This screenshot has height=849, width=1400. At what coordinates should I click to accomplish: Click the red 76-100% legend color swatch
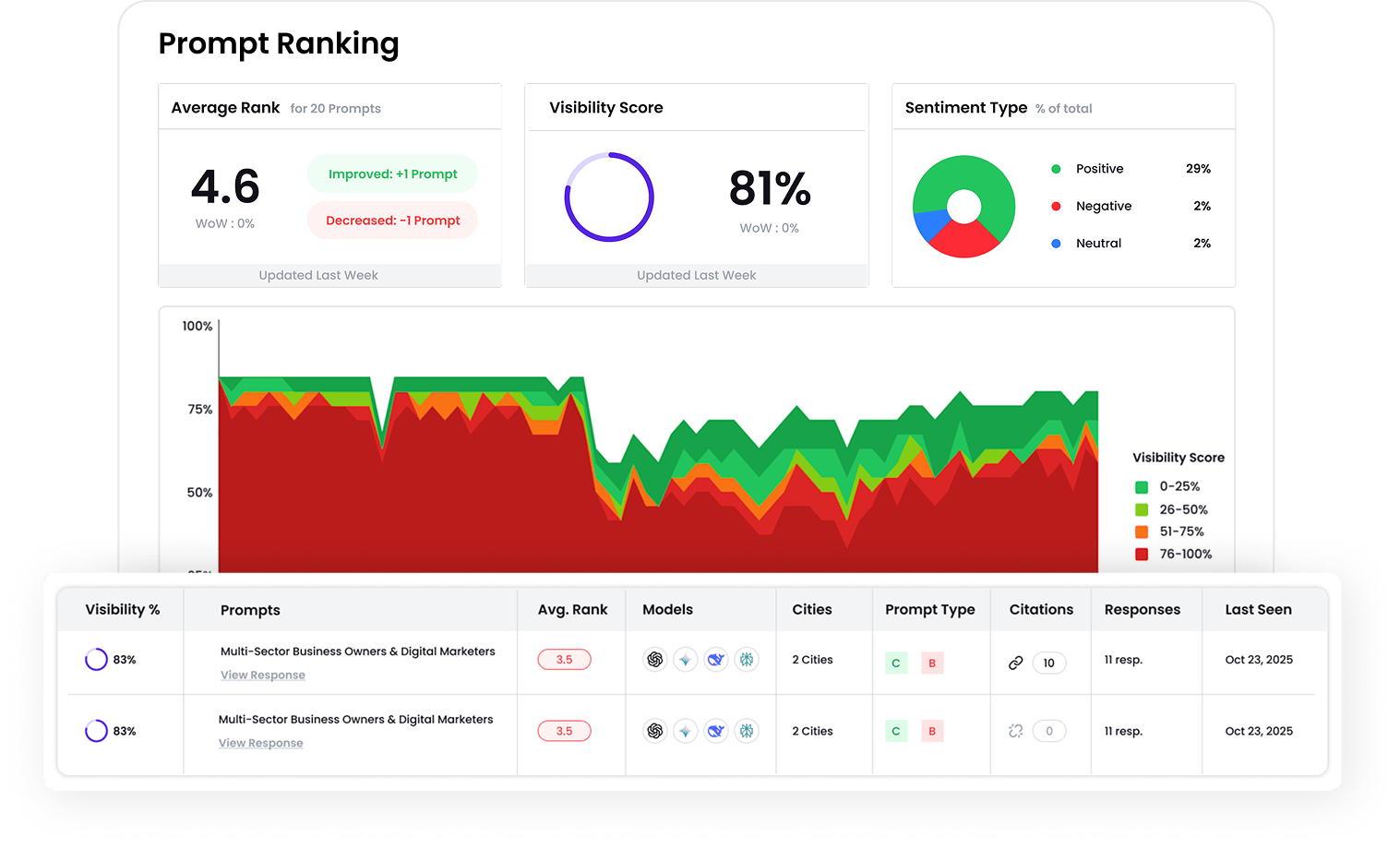pyautogui.click(x=1142, y=554)
